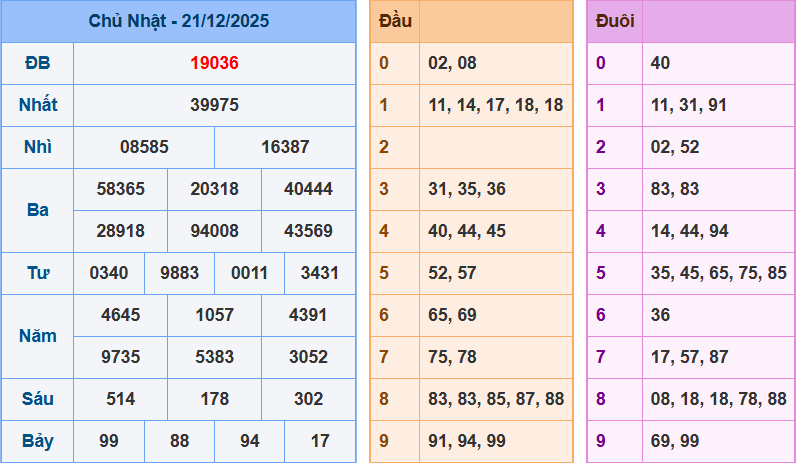Click fourth prize number 0011
Image resolution: width=796 pixels, height=464 pixels.
coord(249,273)
